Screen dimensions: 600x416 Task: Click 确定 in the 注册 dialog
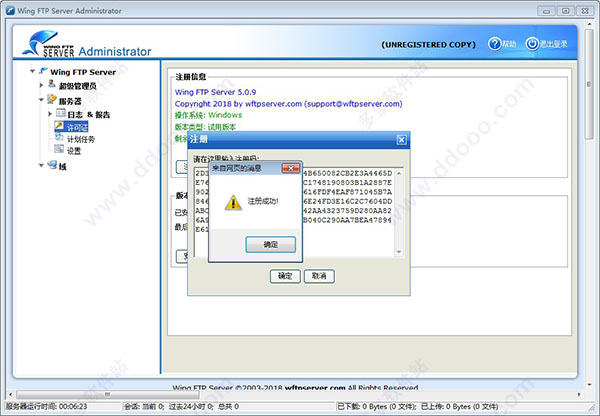[x=285, y=276]
